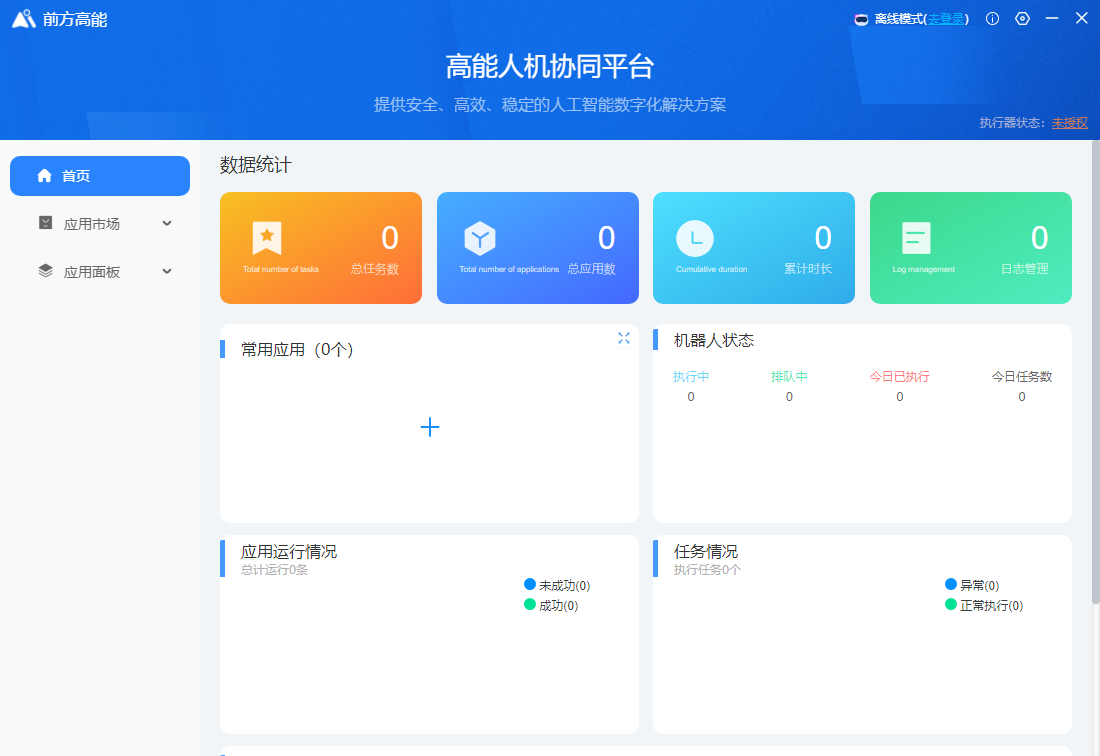Image resolution: width=1100 pixels, height=756 pixels.
Task: Click the 前方高能 logo icon
Action: 24,19
